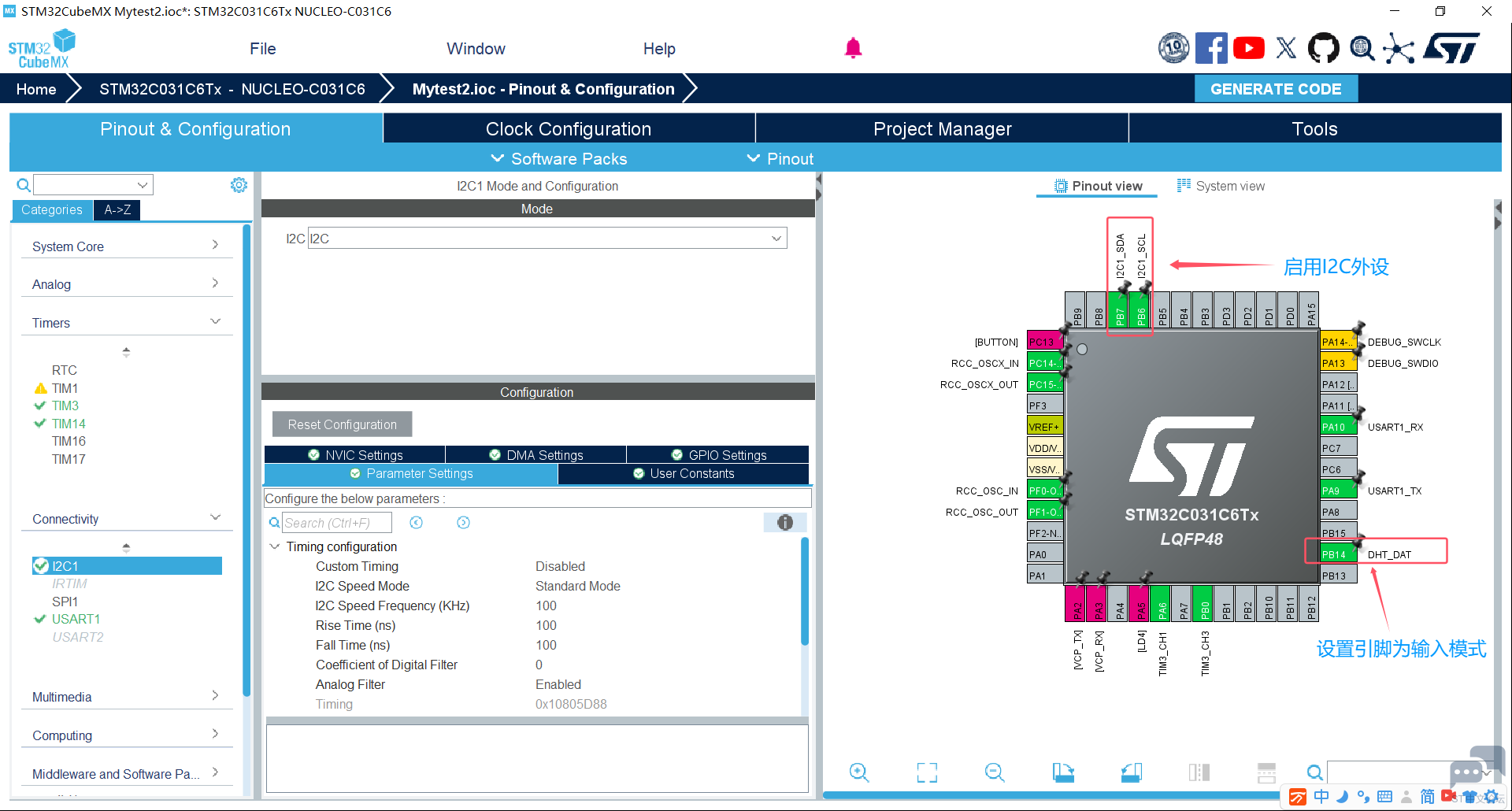1512x811 pixels.
Task: Collapse the Timing configuration section
Action: click(x=274, y=546)
